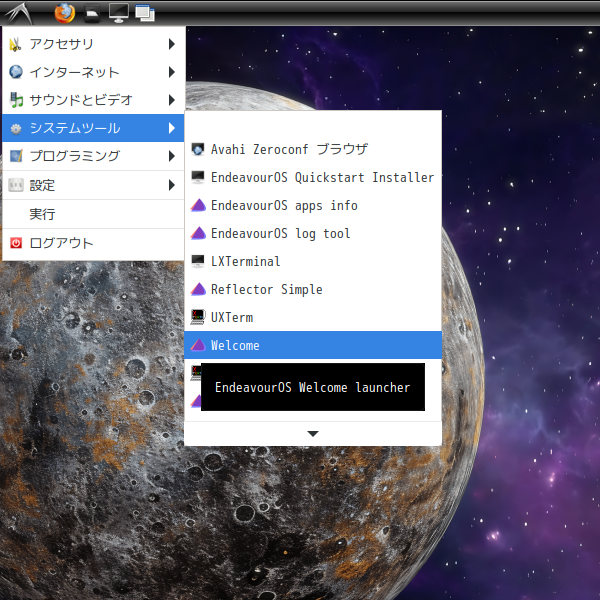The height and width of the screenshot is (600, 600).
Task: Open the file manager panel icon
Action: [x=92, y=13]
